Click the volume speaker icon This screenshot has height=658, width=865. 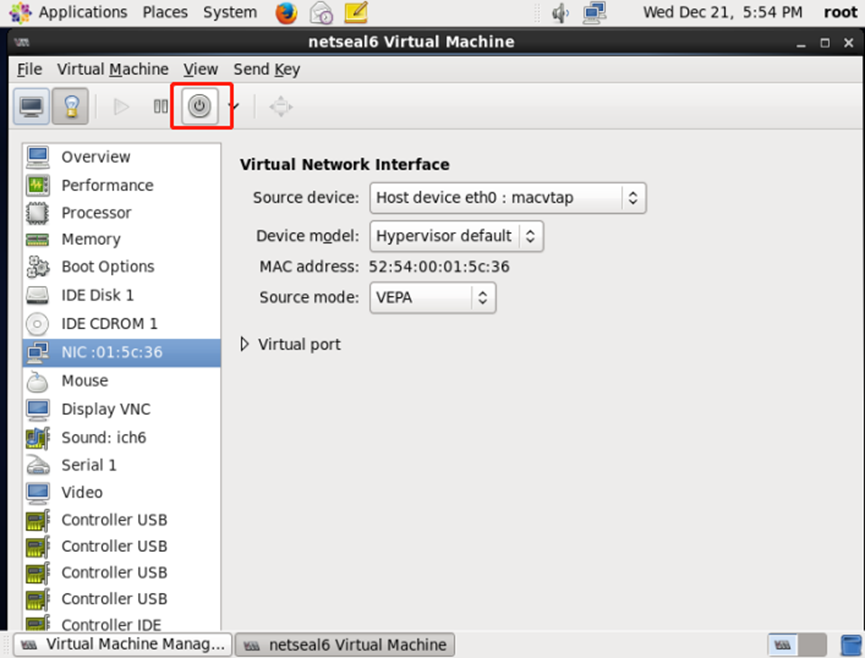point(560,13)
